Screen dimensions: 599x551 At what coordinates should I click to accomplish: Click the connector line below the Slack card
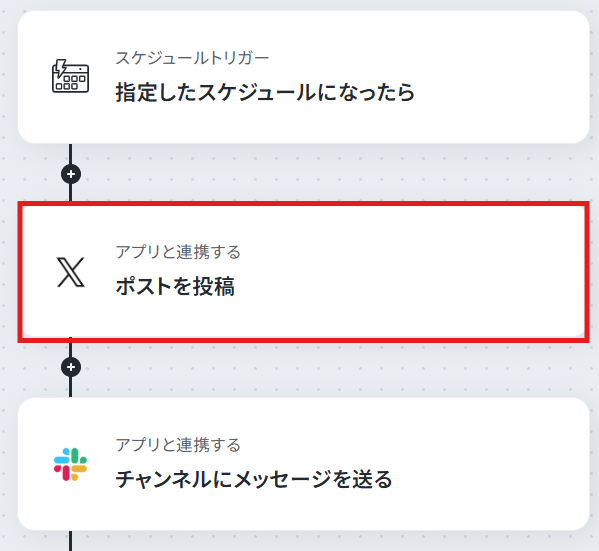71,541
